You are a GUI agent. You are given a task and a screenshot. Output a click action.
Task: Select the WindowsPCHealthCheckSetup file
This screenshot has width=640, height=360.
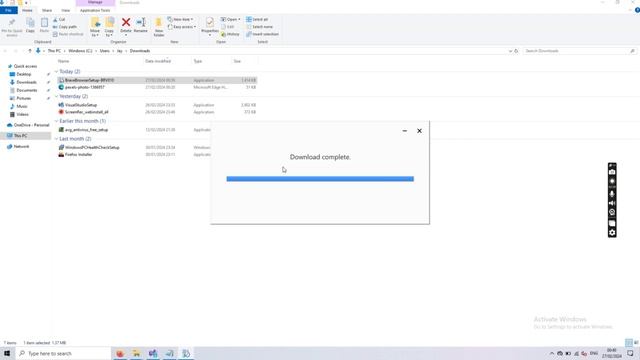coord(92,147)
